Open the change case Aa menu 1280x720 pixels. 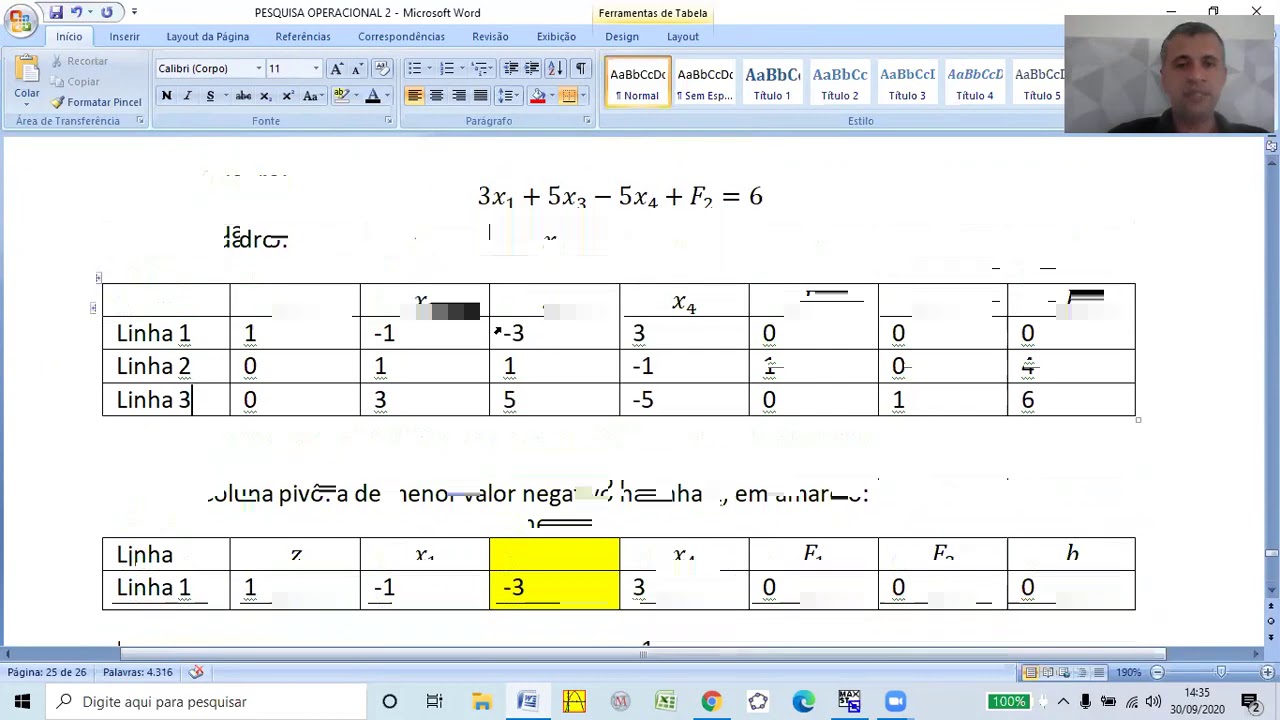coord(312,96)
